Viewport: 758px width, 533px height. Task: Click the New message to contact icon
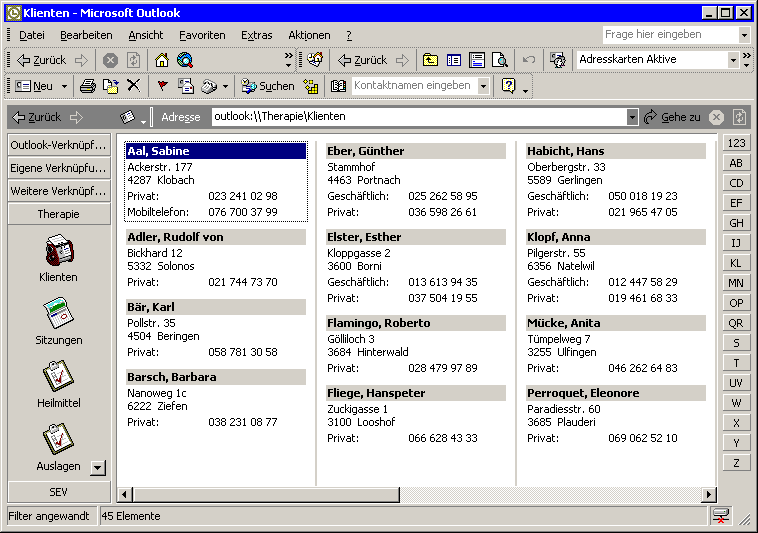[186, 86]
